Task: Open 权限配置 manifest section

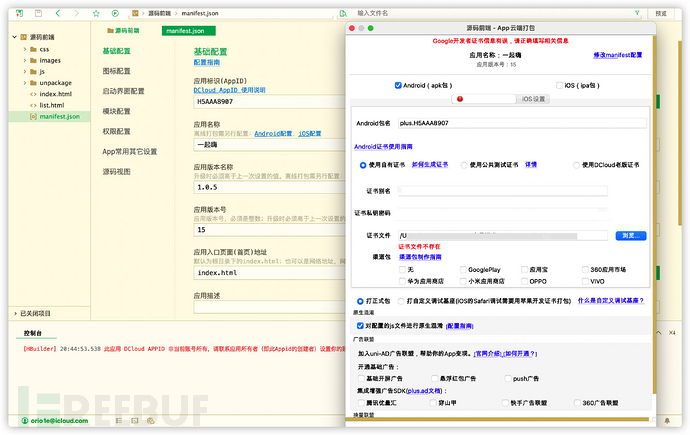Action: (116, 132)
